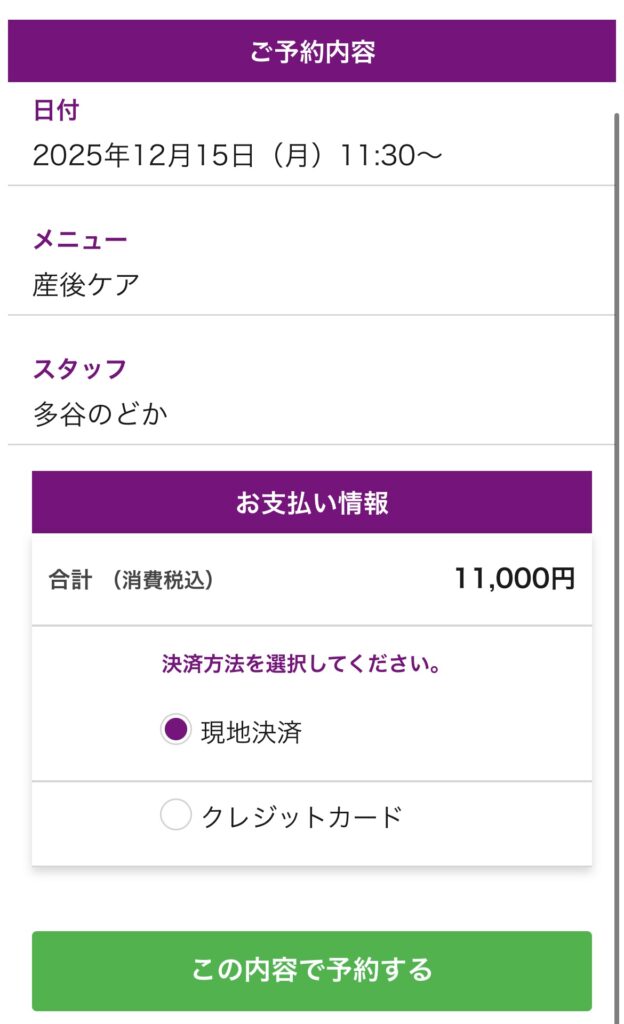This screenshot has width=624, height=1024.
Task: Click the reservation date 2025年12月15日（月）
Action: (x=182, y=156)
